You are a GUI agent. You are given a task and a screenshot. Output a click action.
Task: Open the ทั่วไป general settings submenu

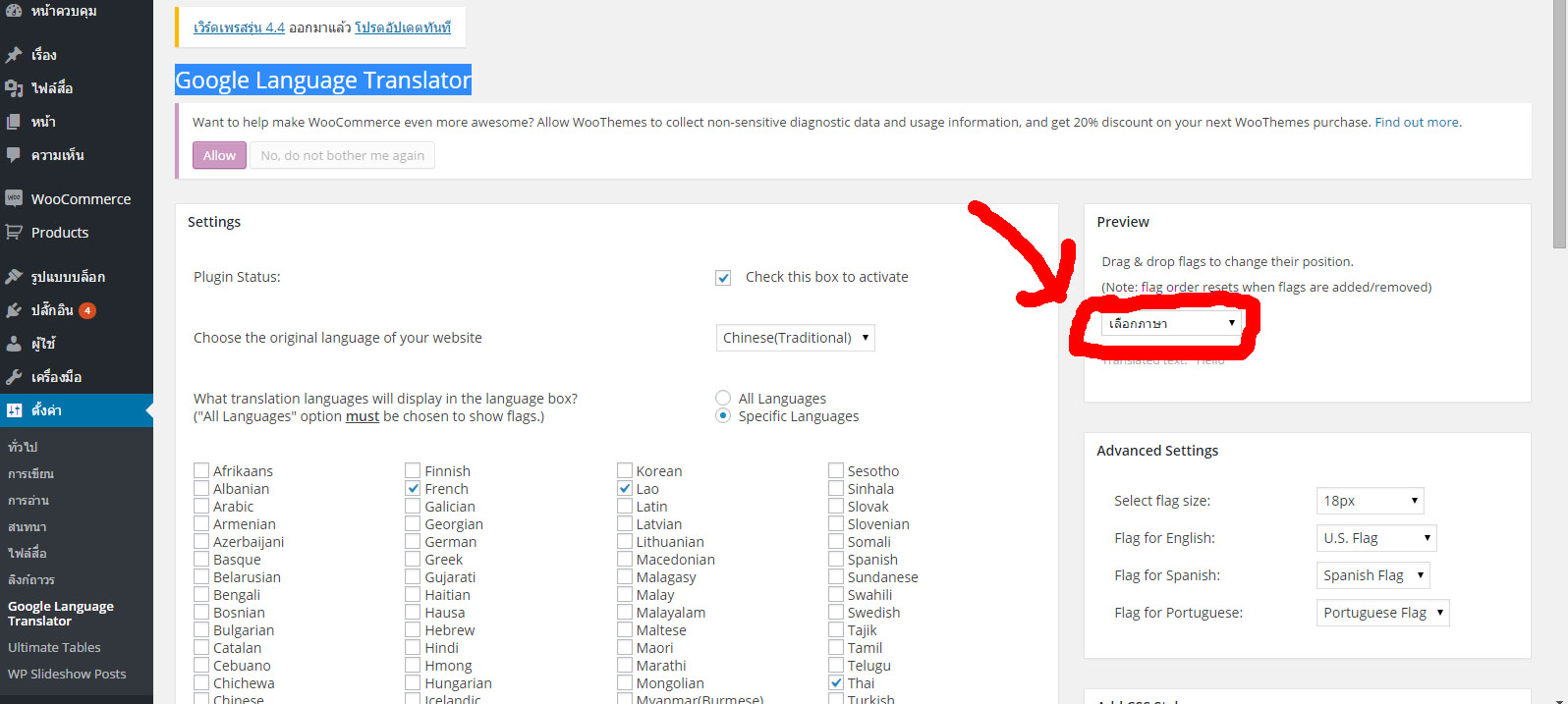point(23,447)
